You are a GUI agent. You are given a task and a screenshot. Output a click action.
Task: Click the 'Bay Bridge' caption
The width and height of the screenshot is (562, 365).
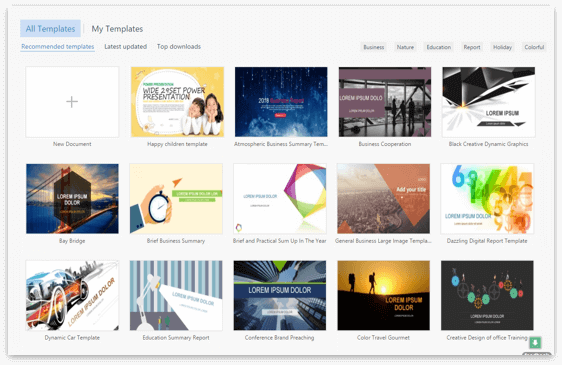pyautogui.click(x=72, y=241)
